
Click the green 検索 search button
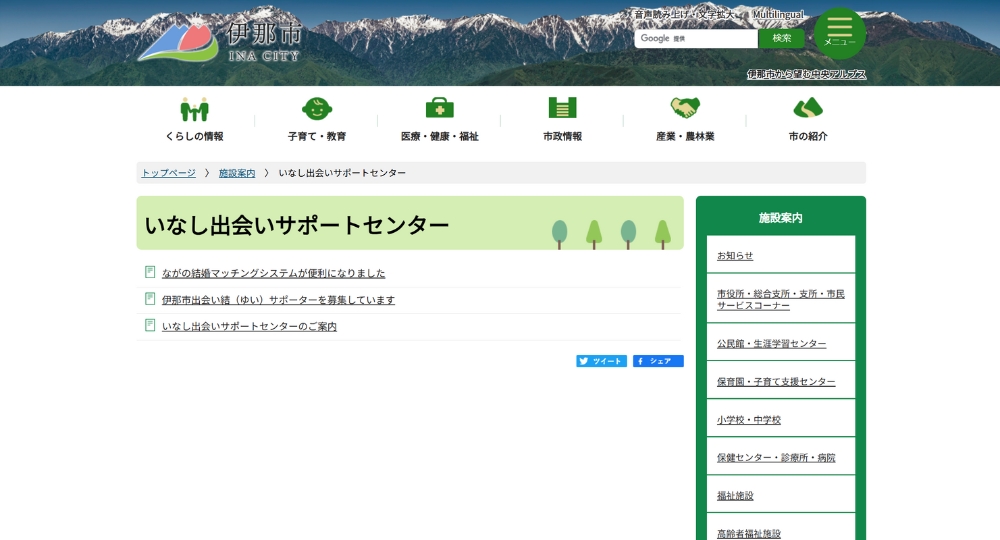point(781,38)
